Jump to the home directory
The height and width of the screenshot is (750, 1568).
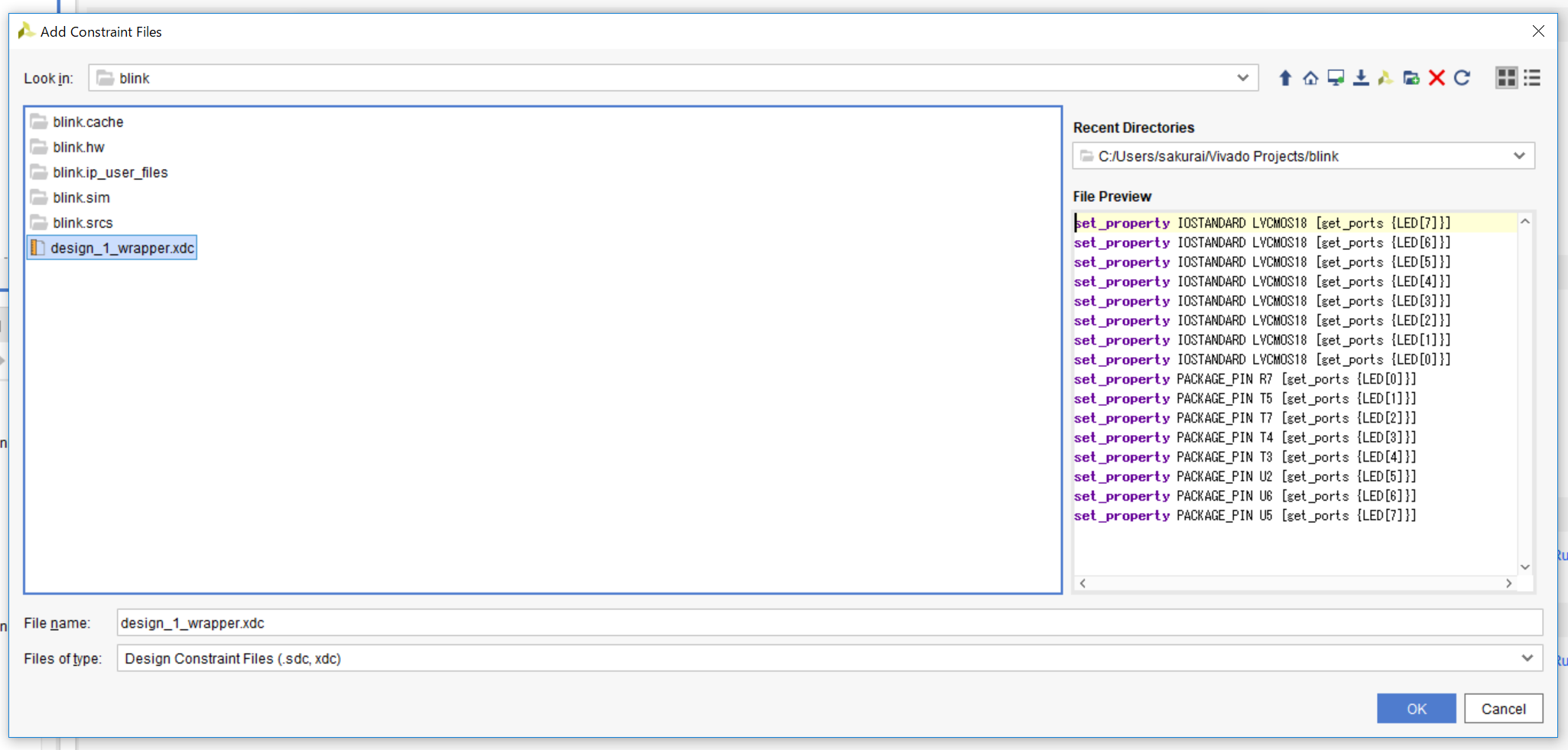click(x=1310, y=78)
